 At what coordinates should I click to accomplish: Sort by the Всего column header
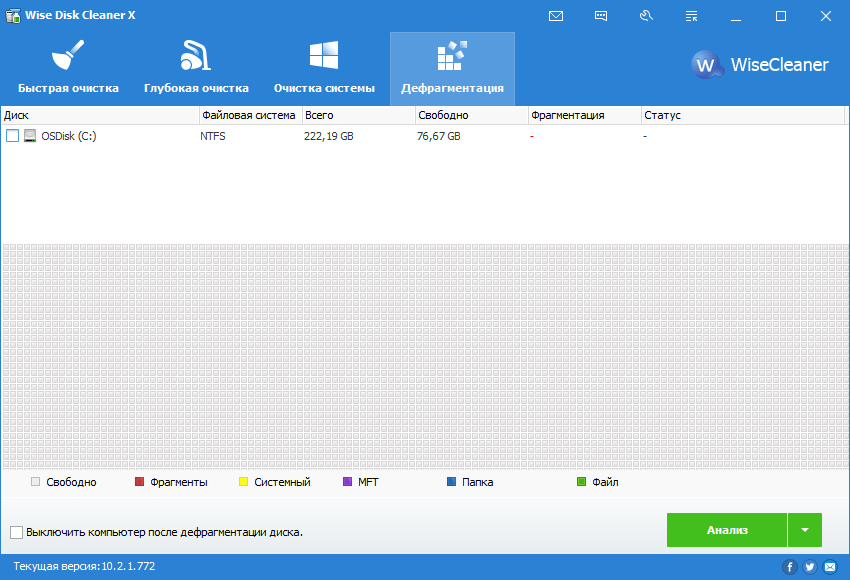coord(359,115)
